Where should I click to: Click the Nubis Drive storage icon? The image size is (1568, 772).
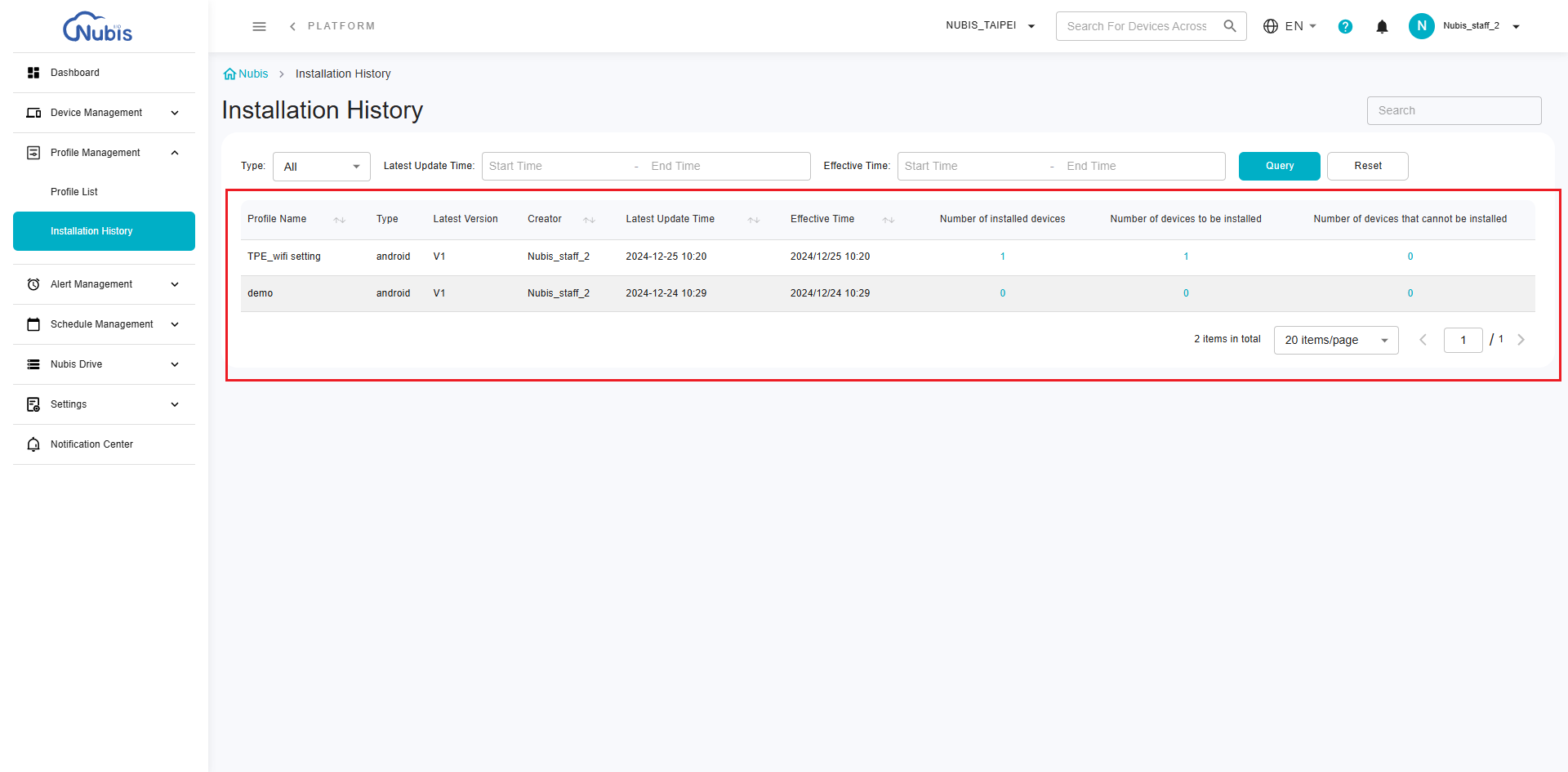[33, 364]
